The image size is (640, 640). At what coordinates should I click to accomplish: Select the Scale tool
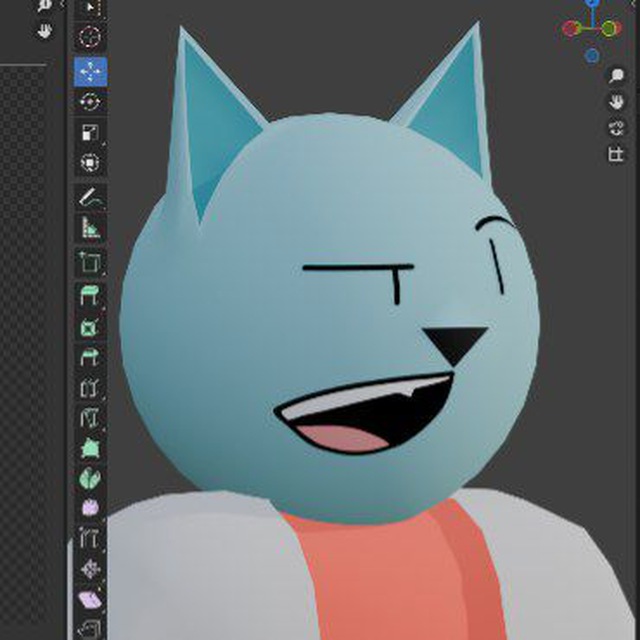90,133
